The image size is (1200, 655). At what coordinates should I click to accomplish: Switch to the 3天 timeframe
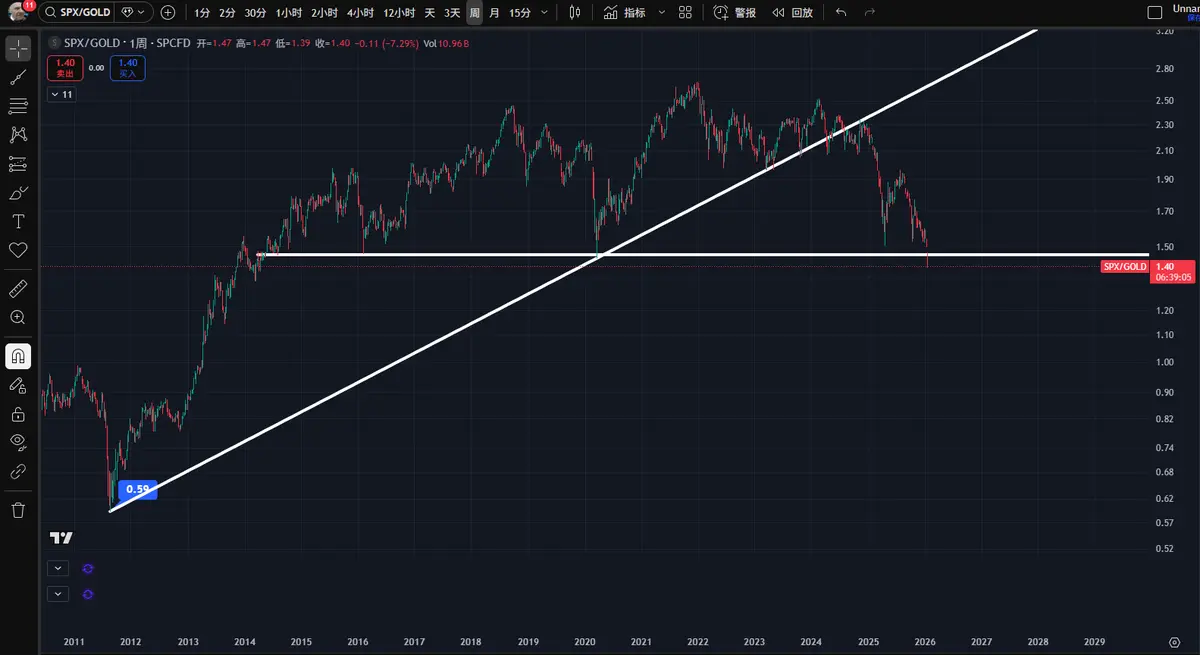coord(452,13)
